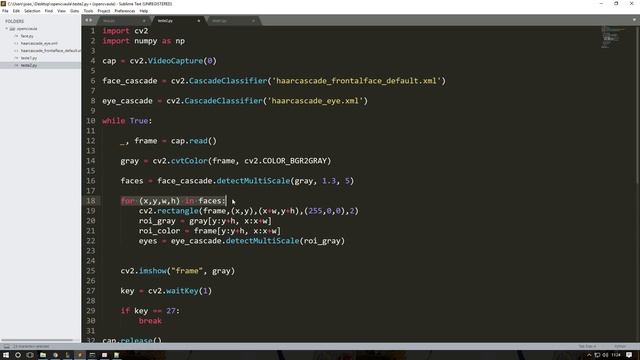640x360 pixels.
Task: Open the Goto menu
Action: pyautogui.click(x=75, y=11)
